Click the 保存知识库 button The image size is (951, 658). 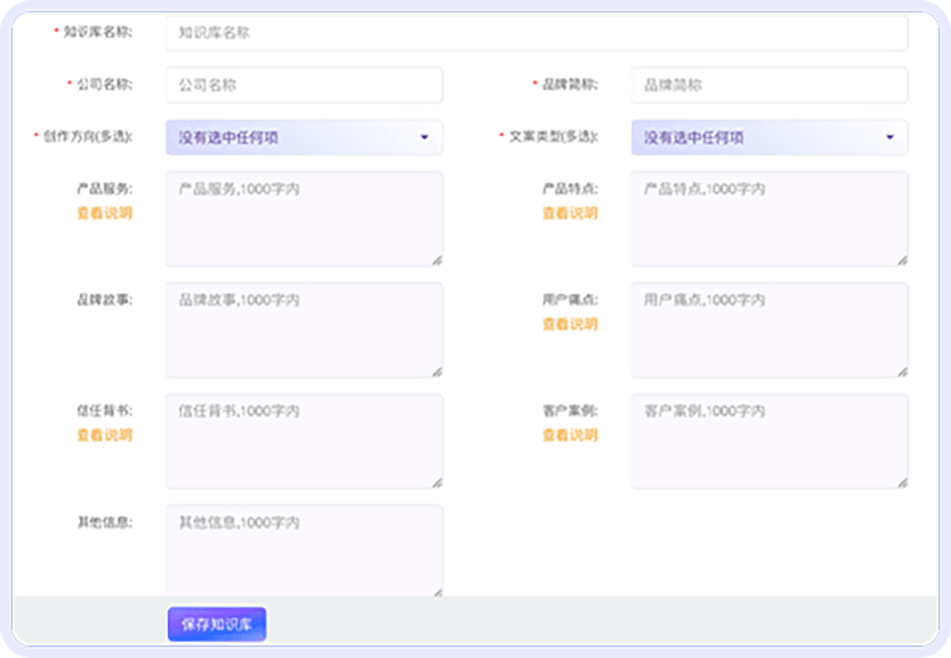tap(217, 624)
